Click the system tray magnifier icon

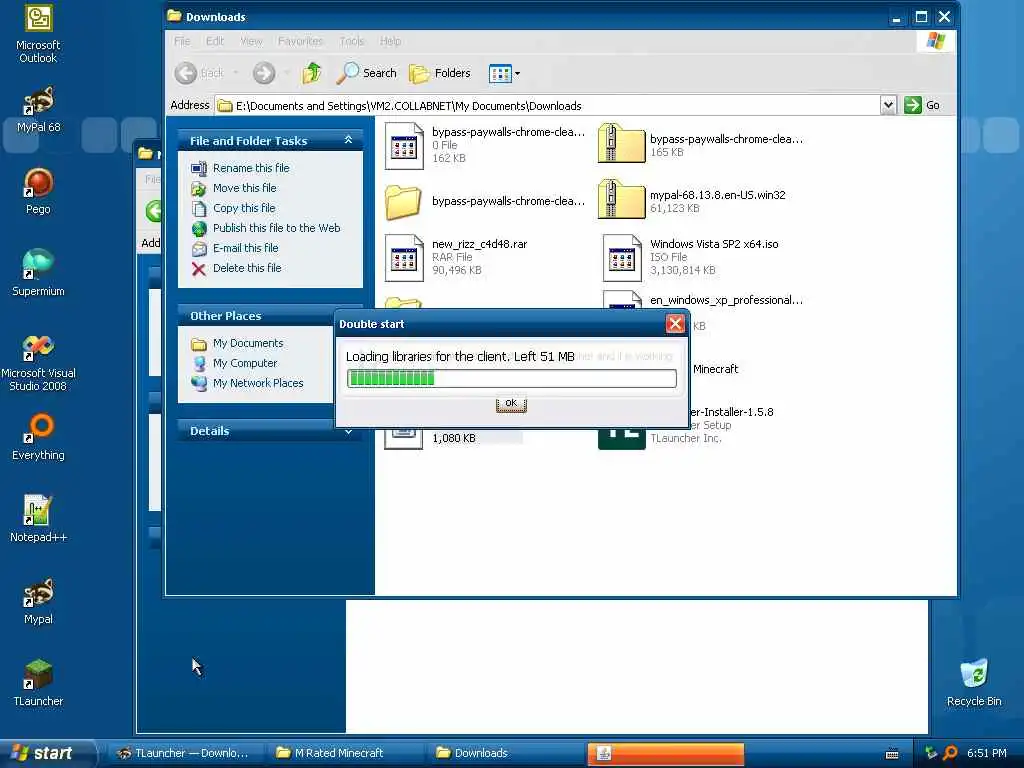click(950, 753)
